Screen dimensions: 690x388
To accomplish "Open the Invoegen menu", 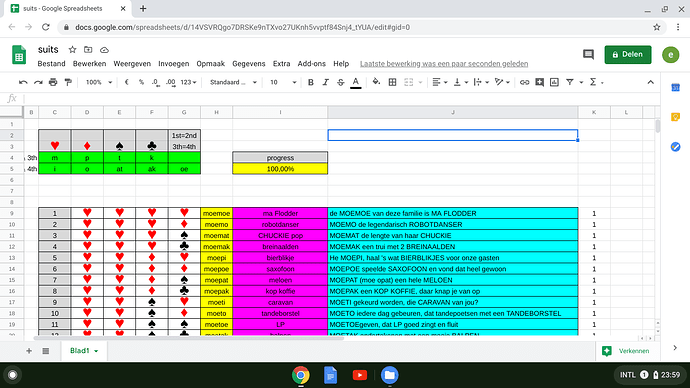I will [x=173, y=64].
